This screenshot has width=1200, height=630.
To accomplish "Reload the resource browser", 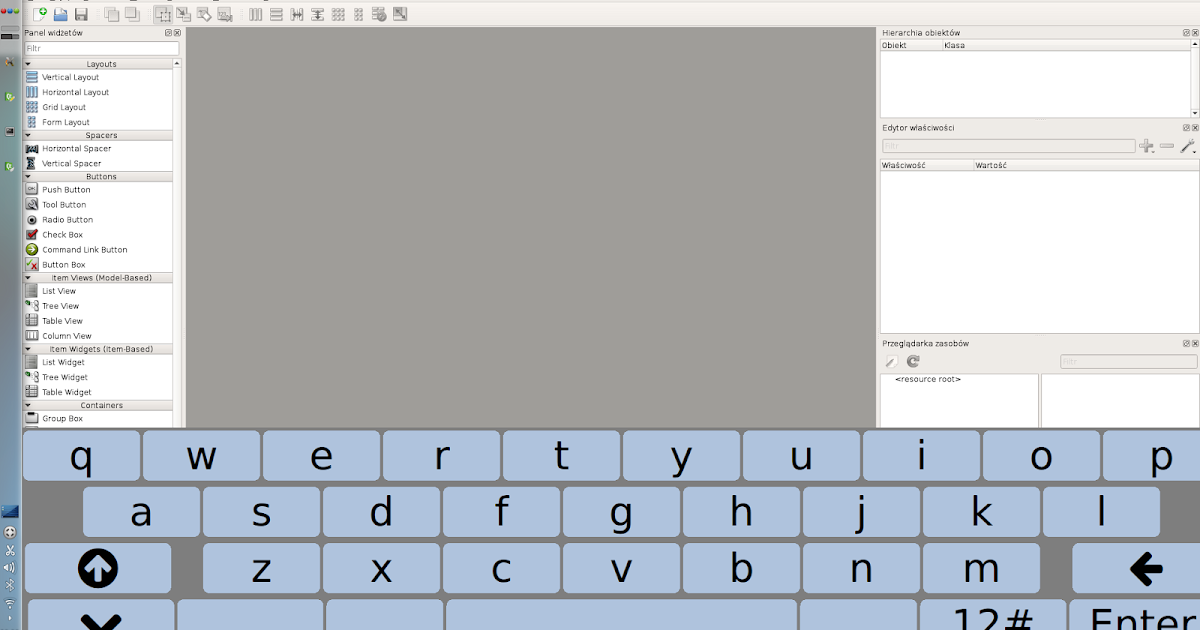I will coord(911,361).
